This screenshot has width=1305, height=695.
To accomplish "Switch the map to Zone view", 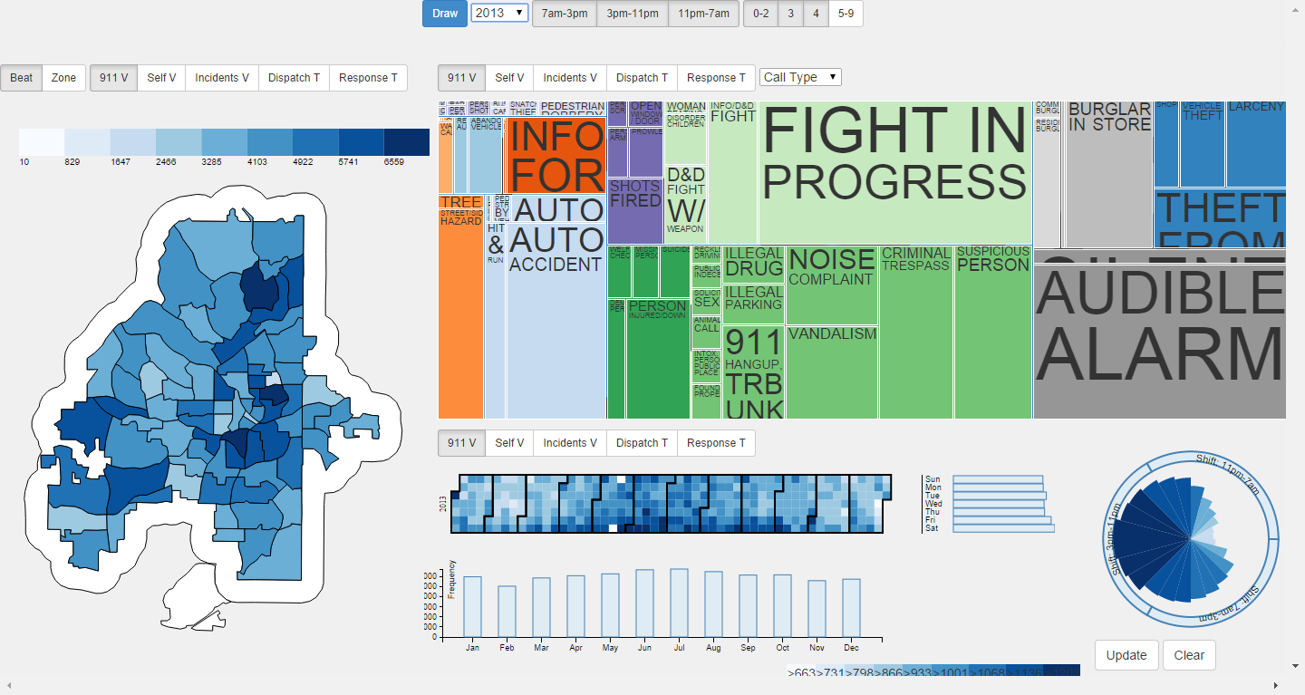I will click(64, 78).
